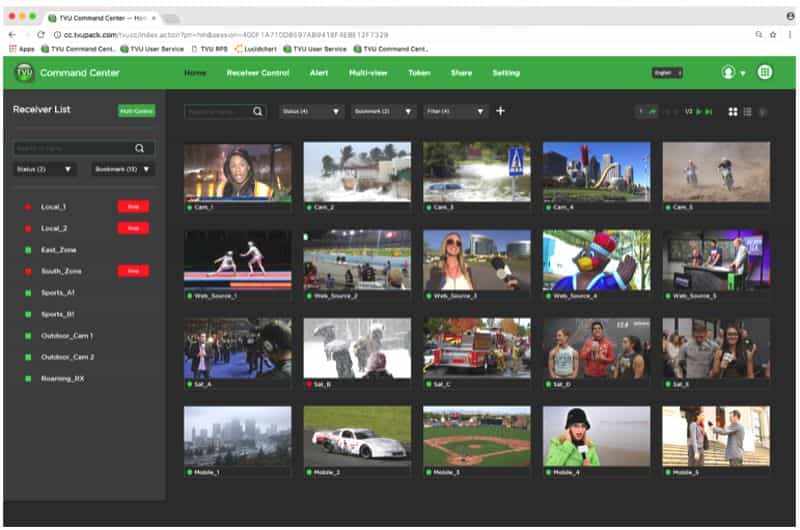Open the TVU RPS bookmark
The width and height of the screenshot is (800, 530).
point(210,49)
